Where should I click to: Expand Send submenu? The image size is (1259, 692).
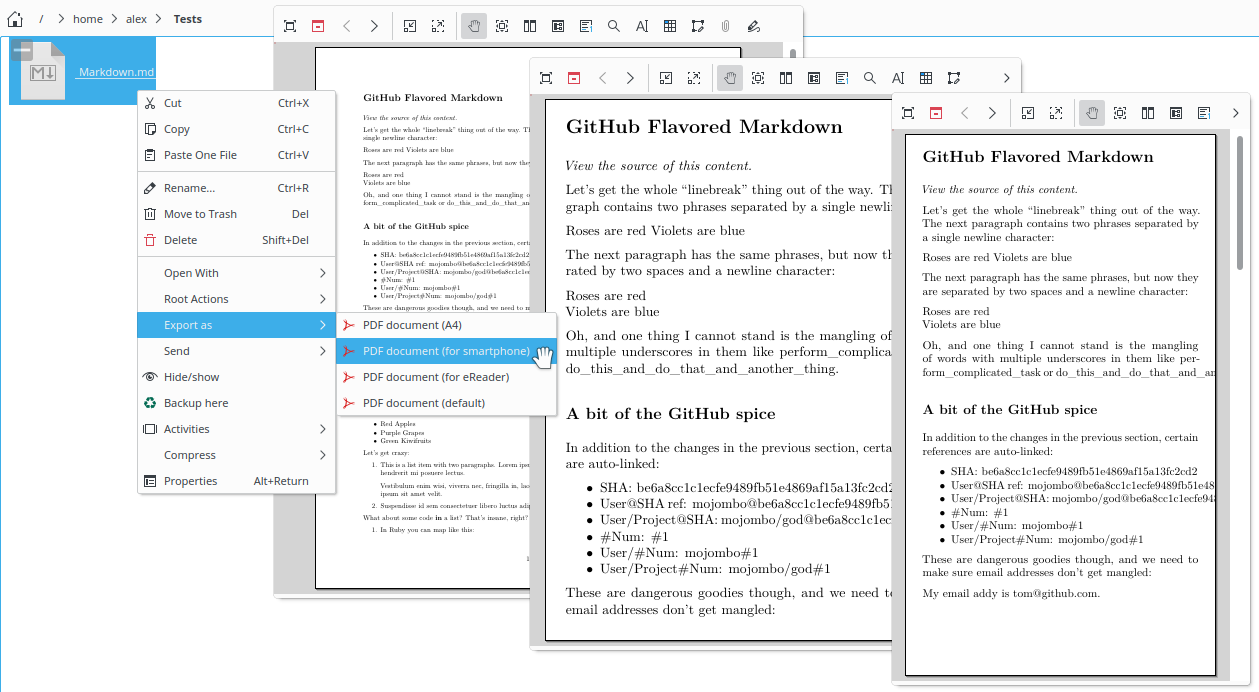click(x=236, y=351)
